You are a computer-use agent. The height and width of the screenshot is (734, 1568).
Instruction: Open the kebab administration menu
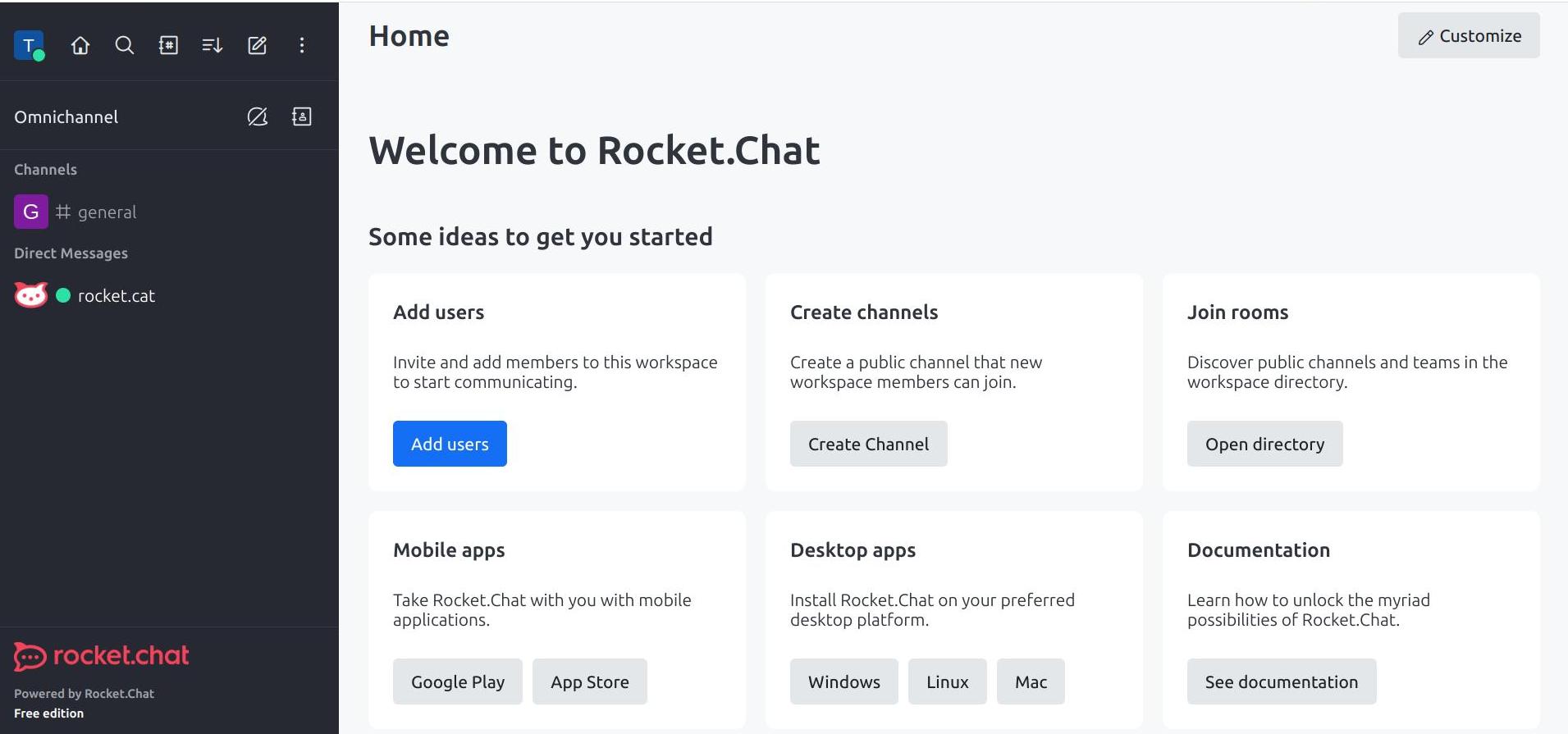302,45
